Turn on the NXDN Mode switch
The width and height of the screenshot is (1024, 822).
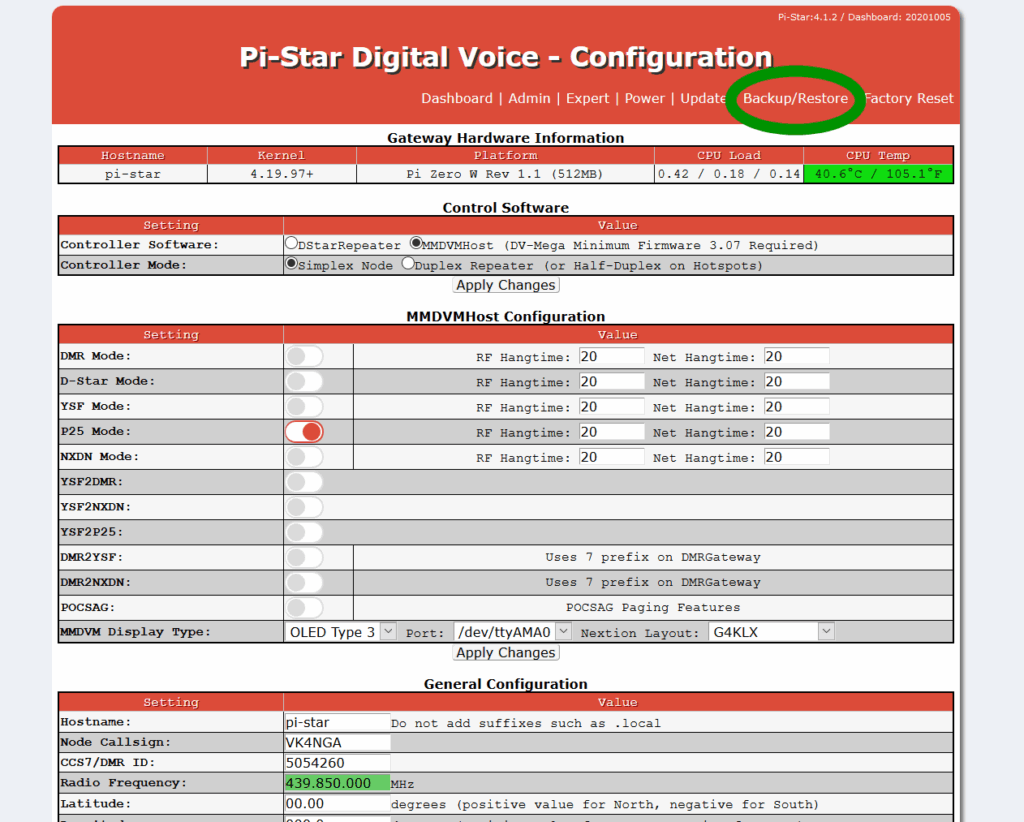click(x=304, y=457)
